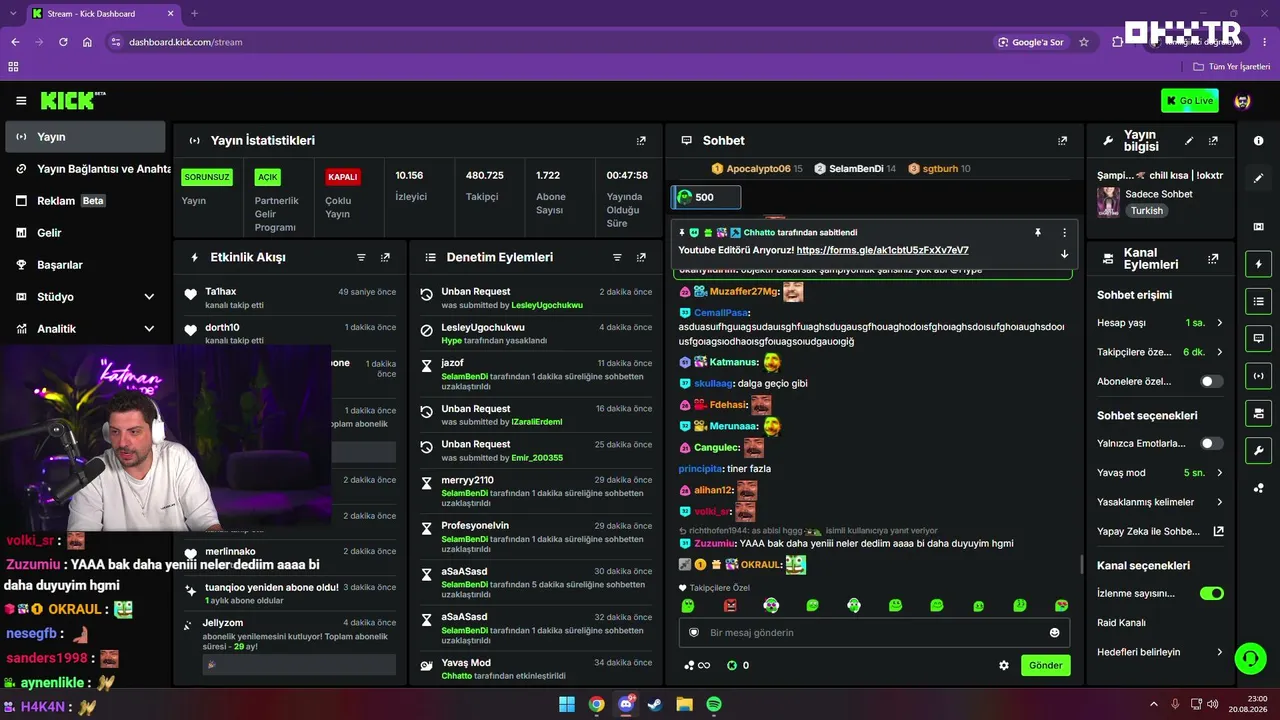Expand the pinned message down arrow

coord(1064,254)
